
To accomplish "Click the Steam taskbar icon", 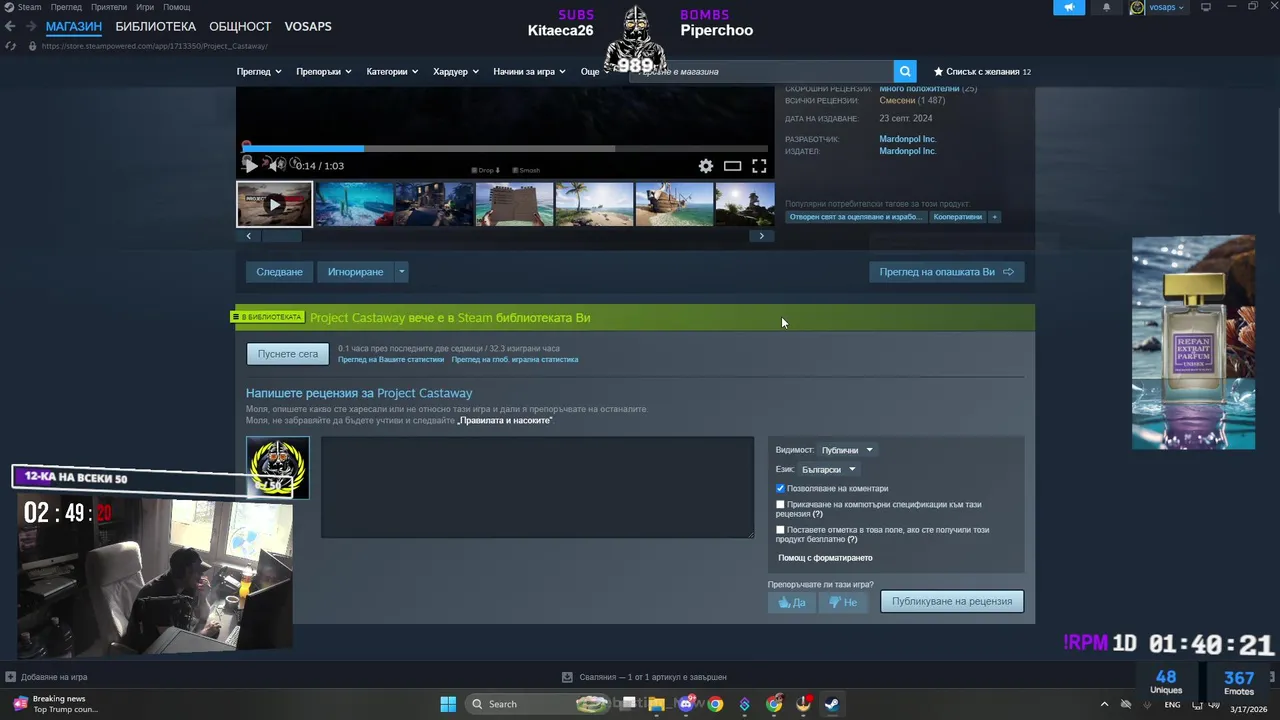I will click(832, 704).
